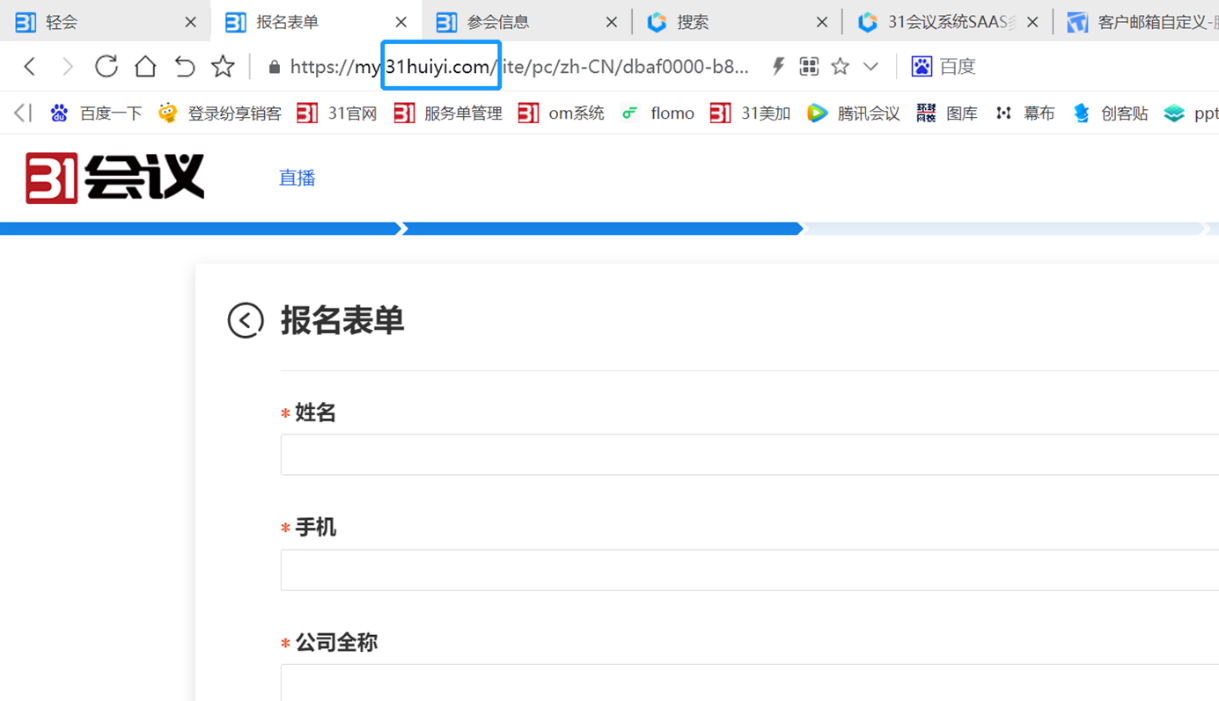
Task: Open the browser home page icon
Action: 146,66
